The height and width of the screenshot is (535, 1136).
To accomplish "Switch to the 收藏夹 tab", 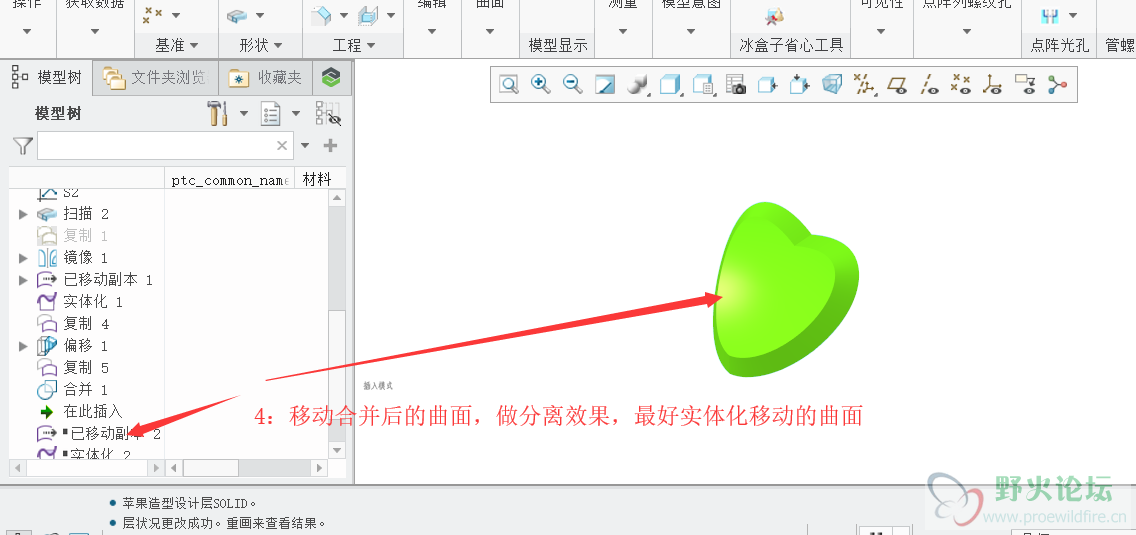I will 265,78.
